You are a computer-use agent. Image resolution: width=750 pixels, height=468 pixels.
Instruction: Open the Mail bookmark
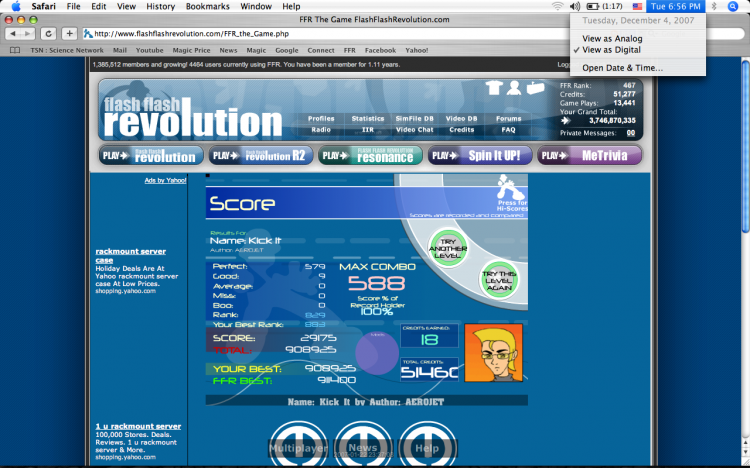[120, 50]
